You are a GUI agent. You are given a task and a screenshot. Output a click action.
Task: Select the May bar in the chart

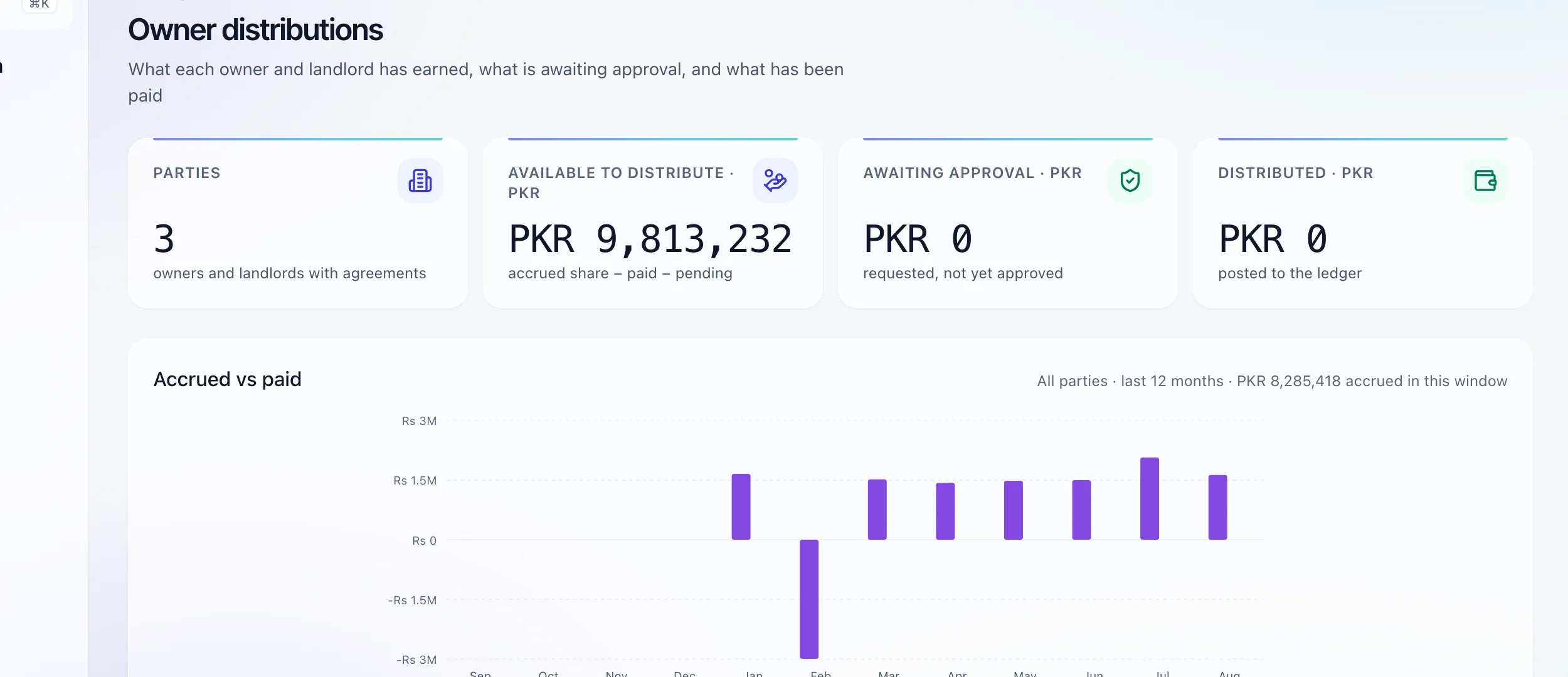[x=1013, y=510]
